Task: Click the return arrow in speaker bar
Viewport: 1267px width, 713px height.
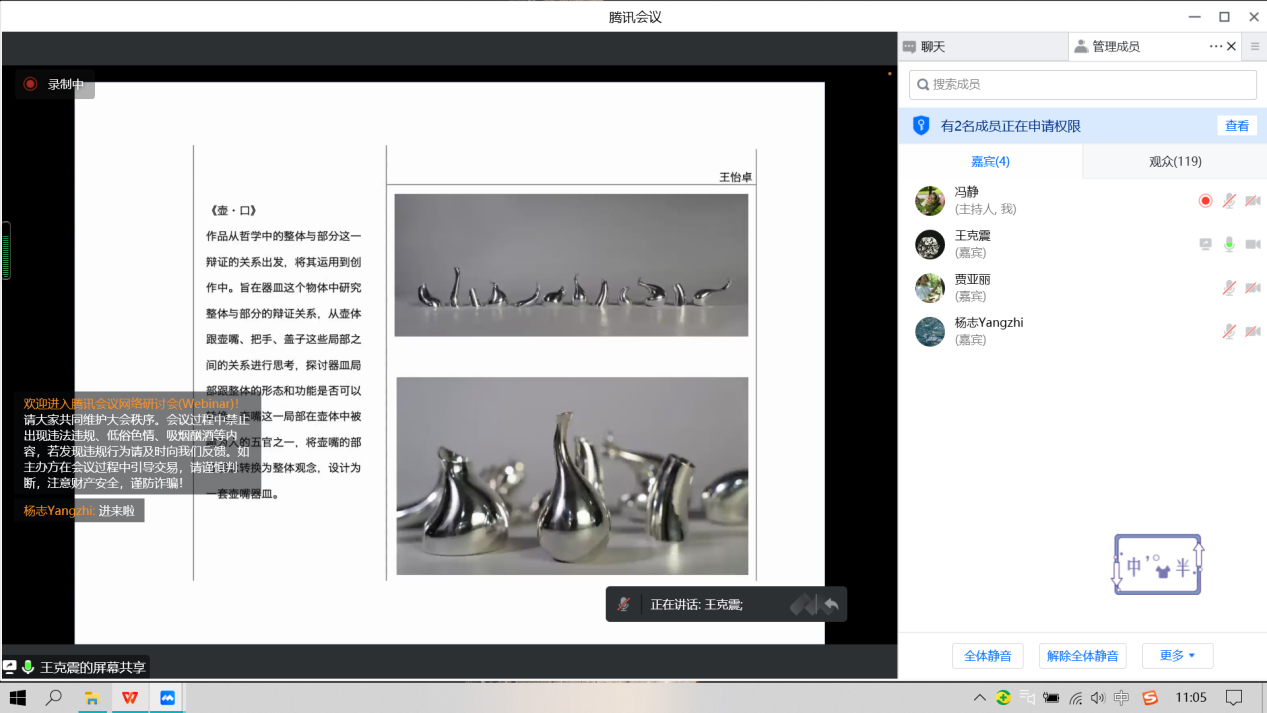Action: (x=831, y=604)
